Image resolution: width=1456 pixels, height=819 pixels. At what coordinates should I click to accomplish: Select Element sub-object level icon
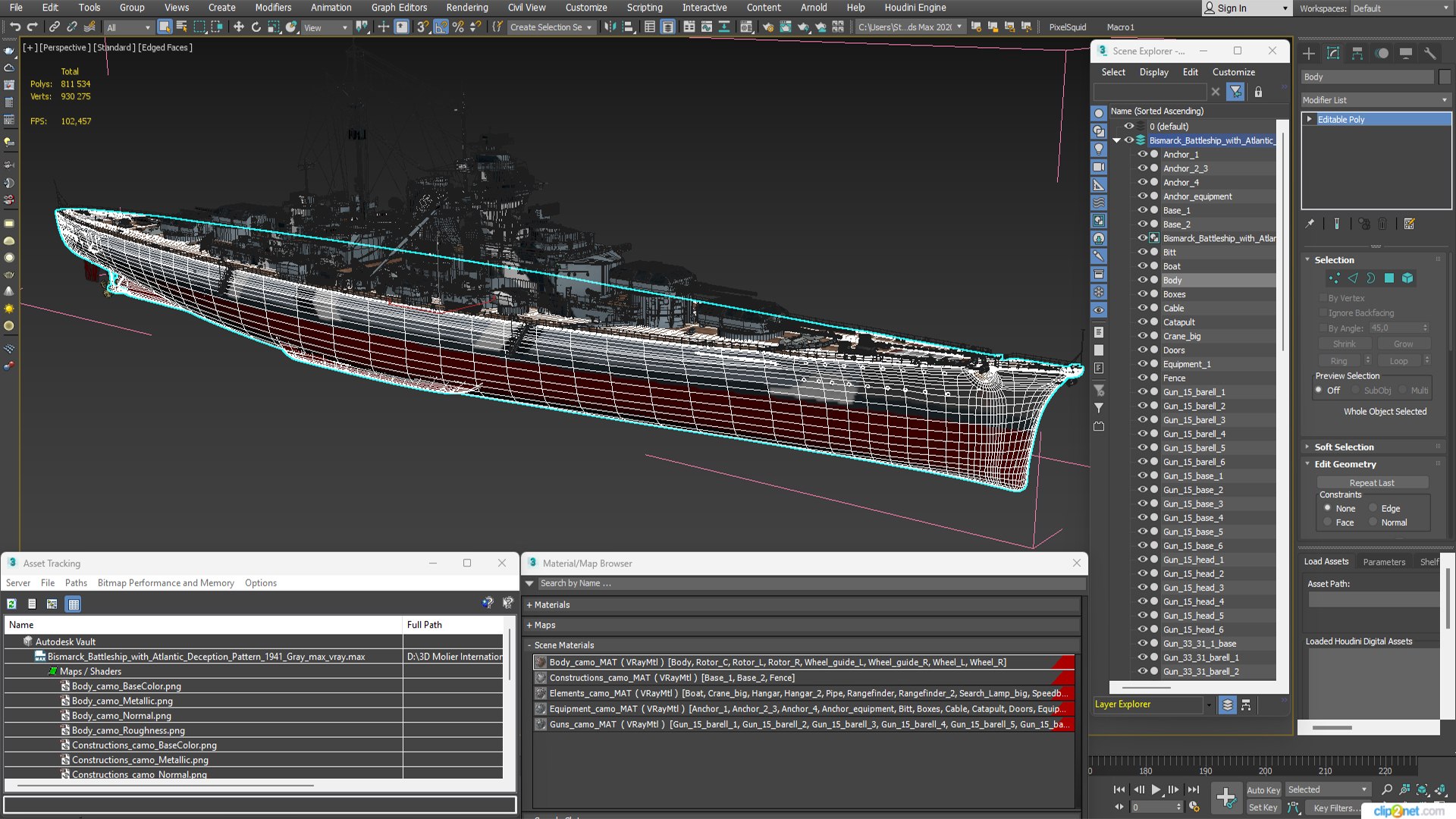click(1407, 278)
